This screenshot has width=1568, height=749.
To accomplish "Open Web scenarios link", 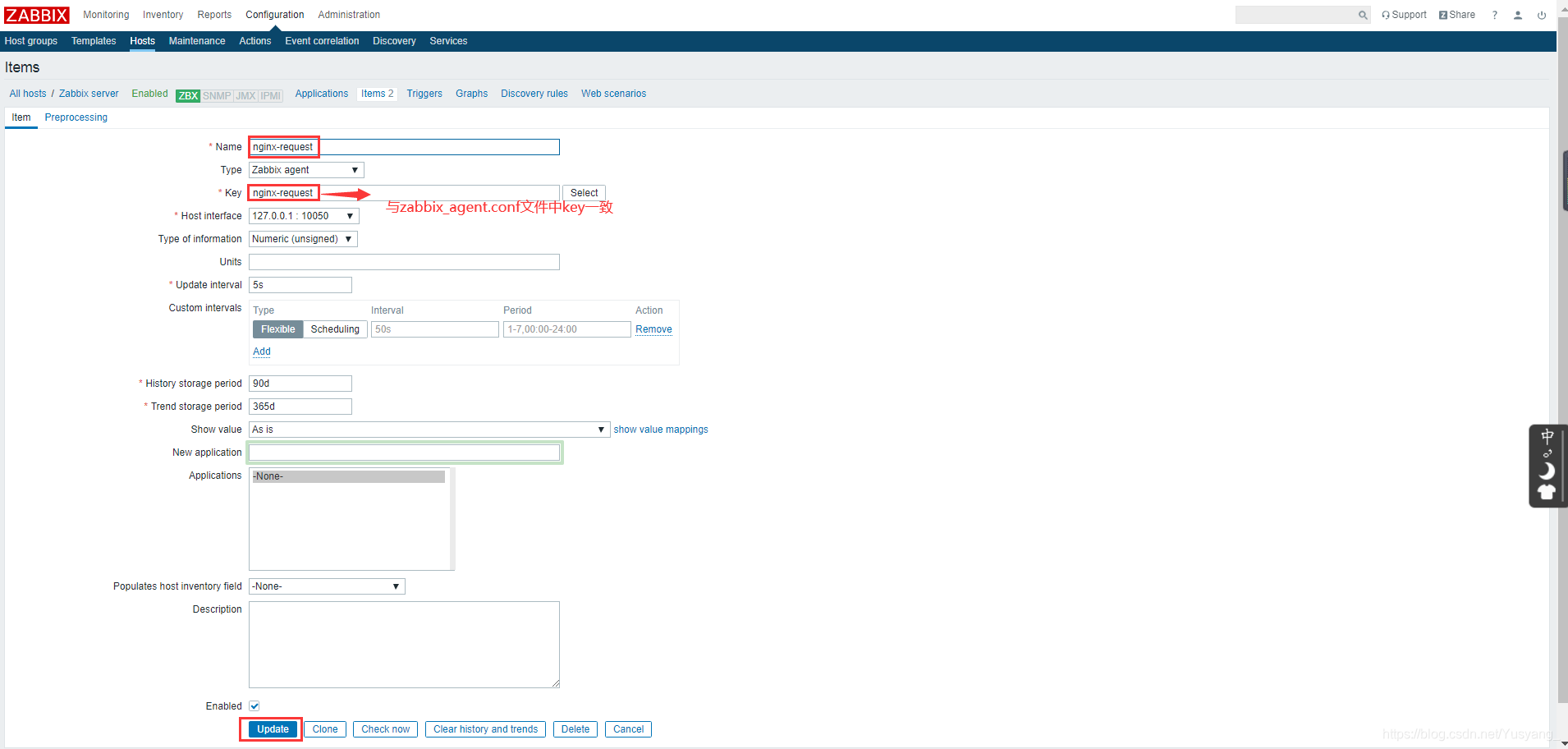I will click(x=614, y=94).
